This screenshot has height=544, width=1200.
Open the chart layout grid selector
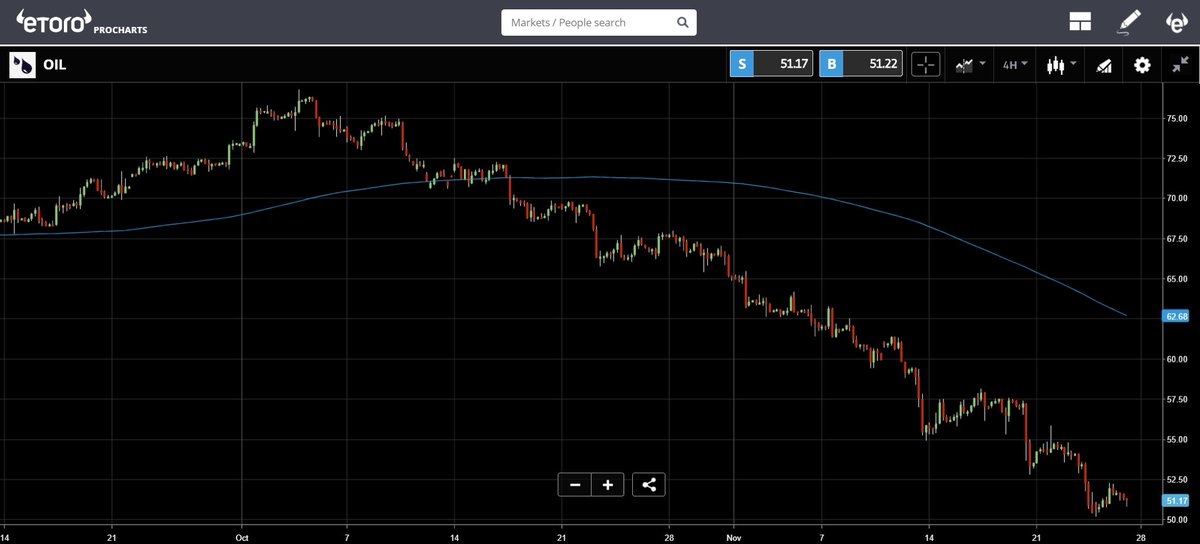click(1079, 22)
